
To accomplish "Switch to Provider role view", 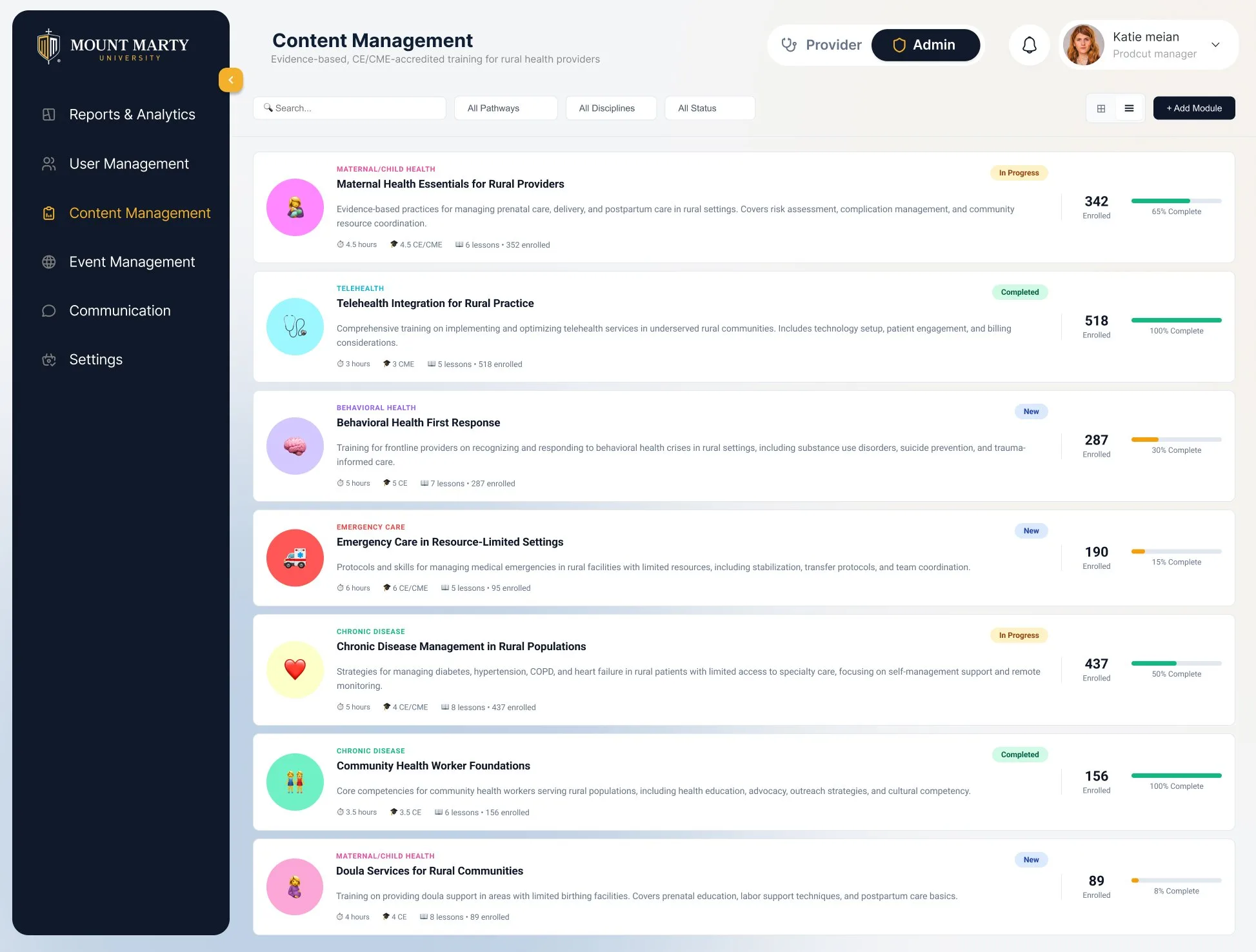I will 821,45.
